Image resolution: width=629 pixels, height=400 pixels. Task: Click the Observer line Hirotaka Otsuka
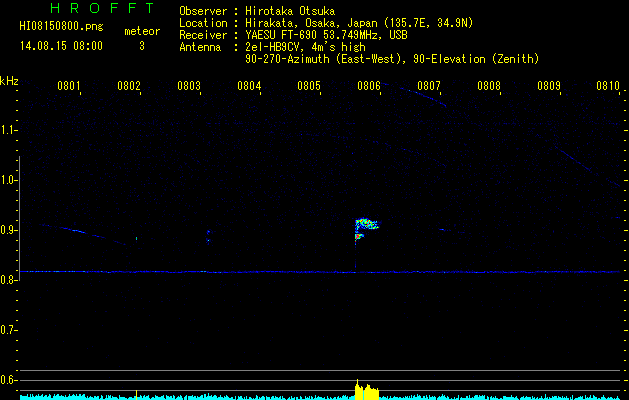click(x=257, y=11)
